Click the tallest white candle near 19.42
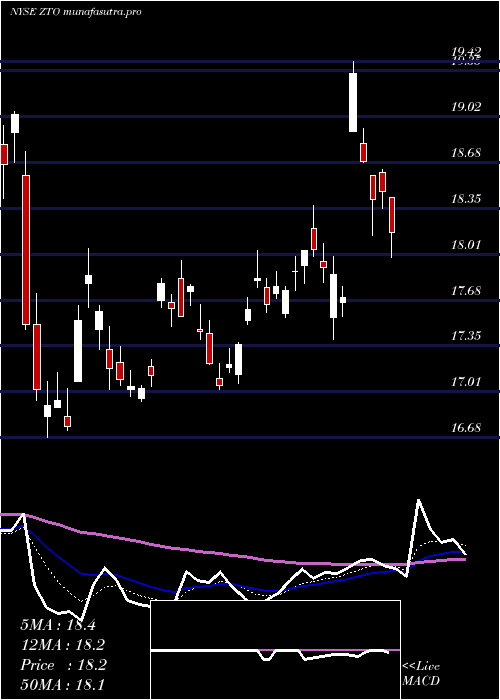The image size is (500, 700). (353, 102)
